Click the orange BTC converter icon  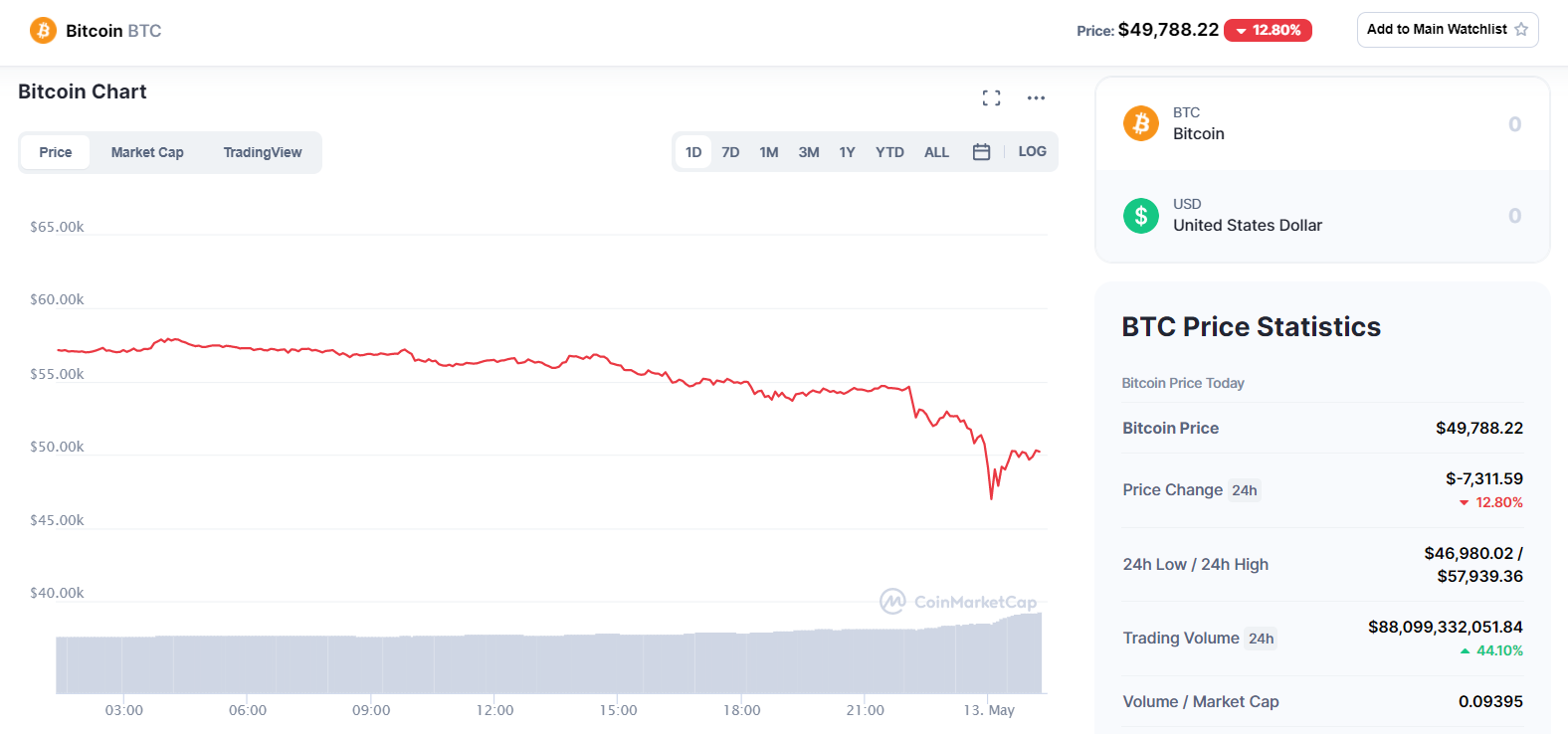(1141, 123)
